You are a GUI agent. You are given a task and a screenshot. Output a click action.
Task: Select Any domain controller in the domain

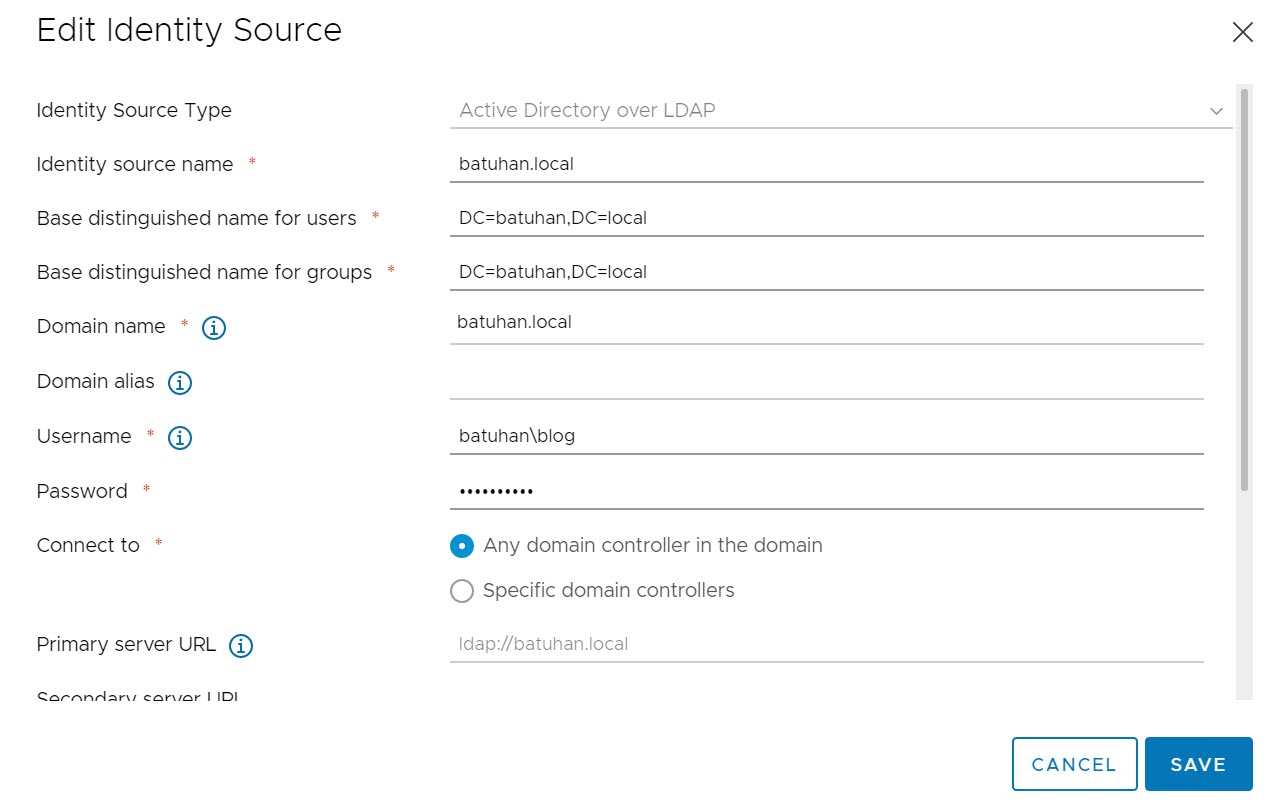click(462, 546)
